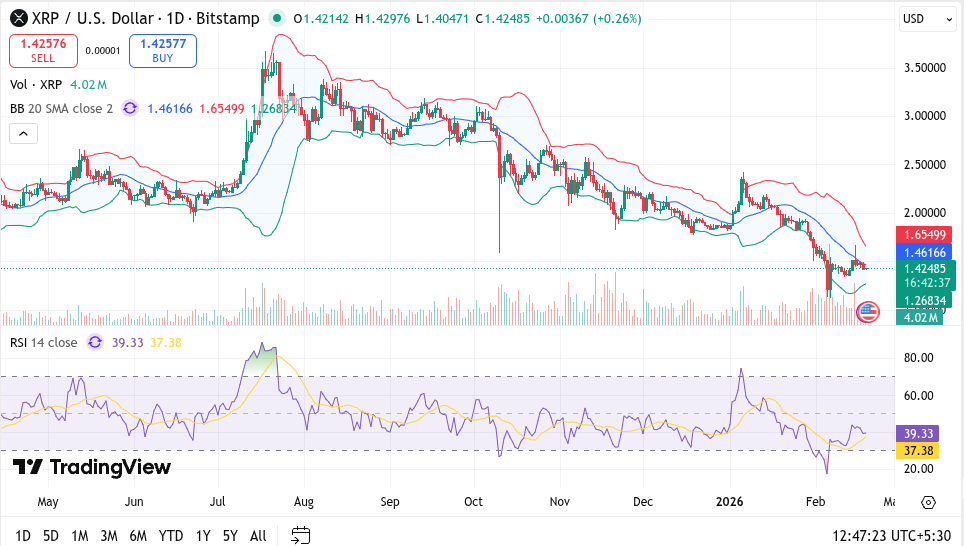Click the RSI indicator refresh icon

coord(95,342)
